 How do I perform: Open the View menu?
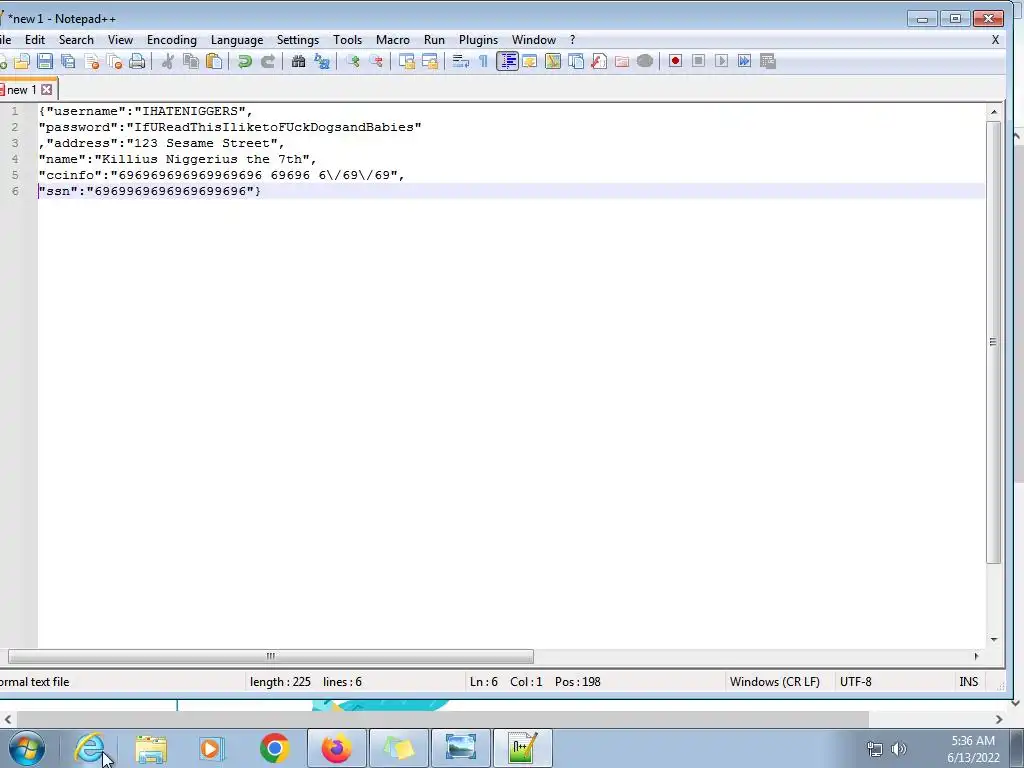click(x=120, y=40)
